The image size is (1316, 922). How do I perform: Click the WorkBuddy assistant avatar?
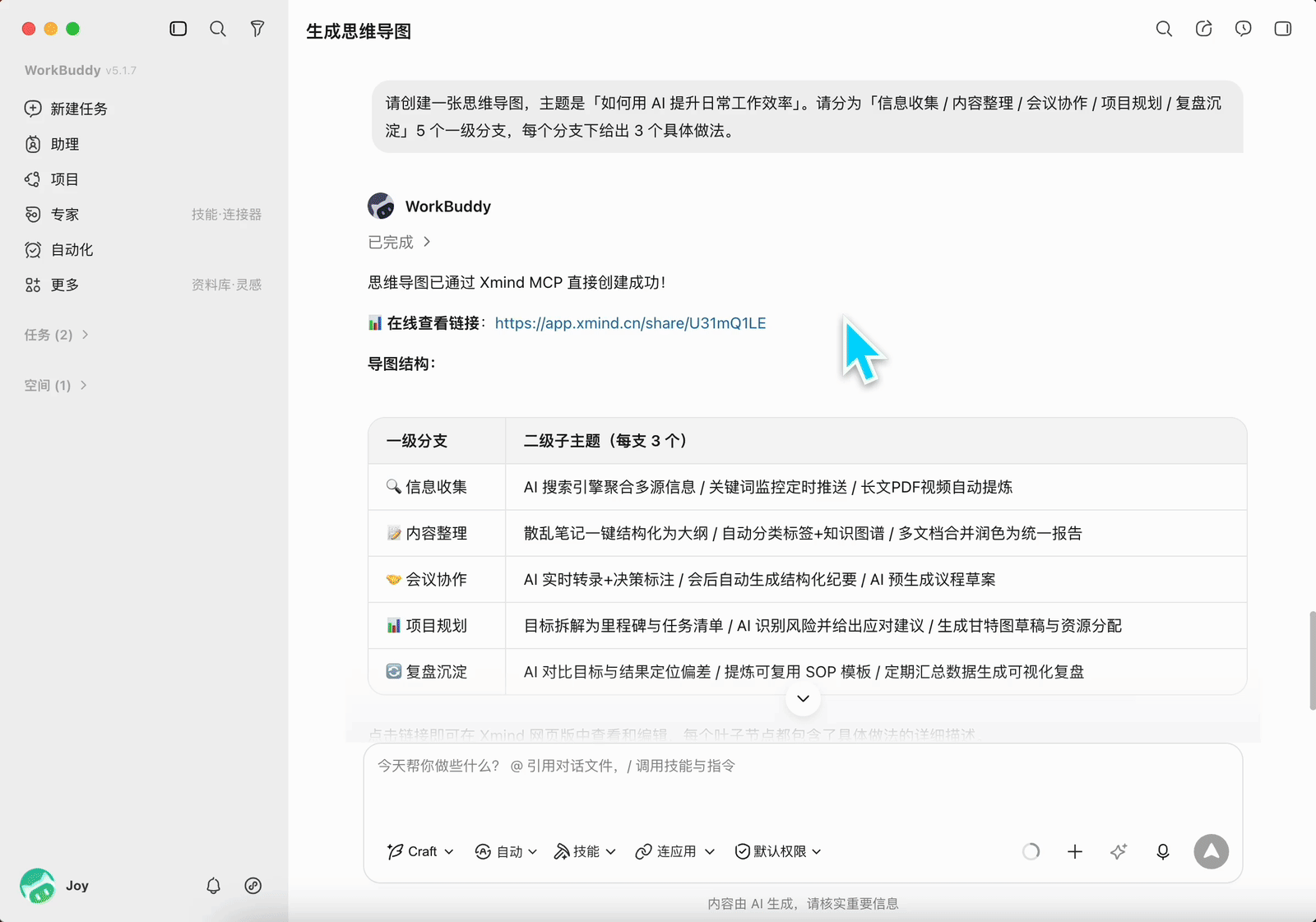point(381,206)
